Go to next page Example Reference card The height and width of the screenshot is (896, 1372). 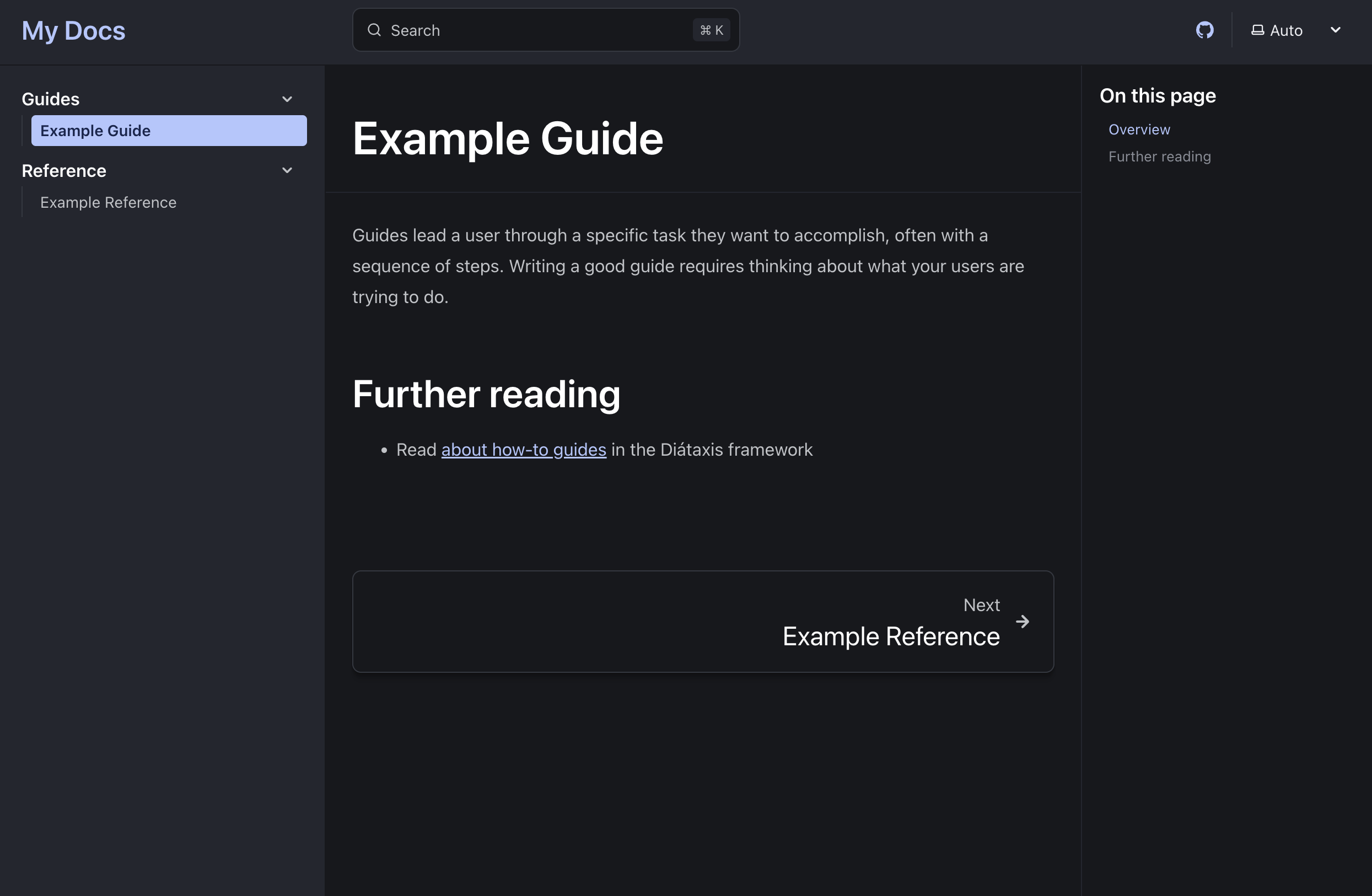tap(703, 621)
